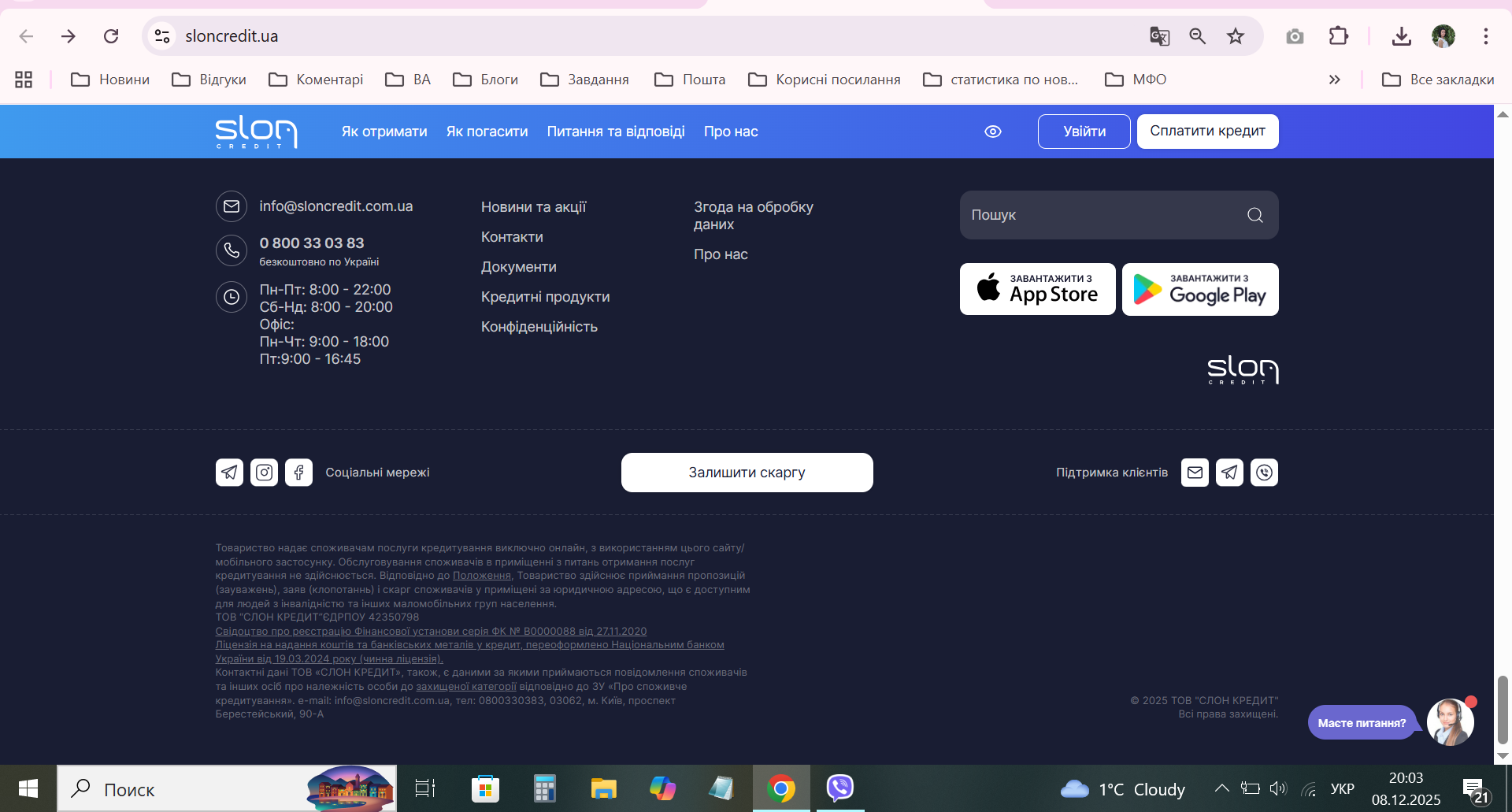Open the Chrome downloads icon

click(x=1401, y=36)
